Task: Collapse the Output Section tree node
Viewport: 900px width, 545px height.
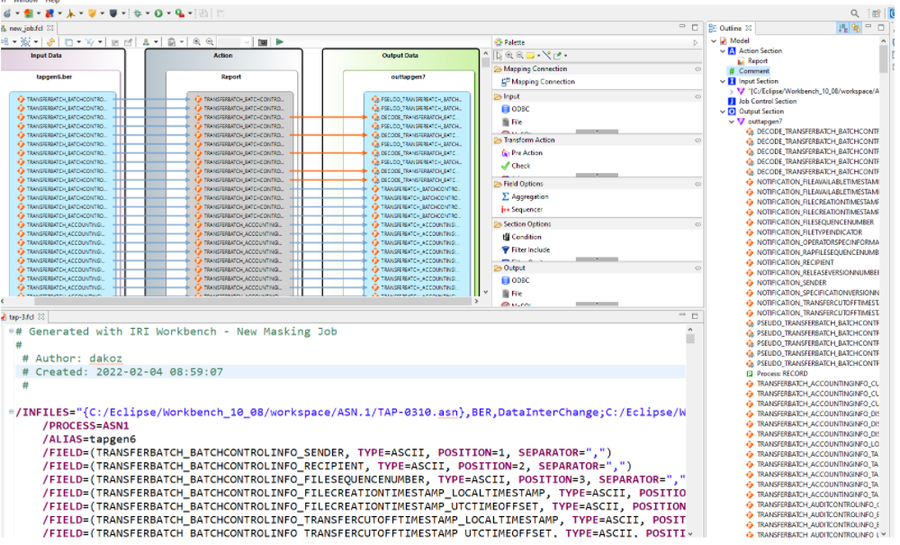Action: [x=722, y=111]
